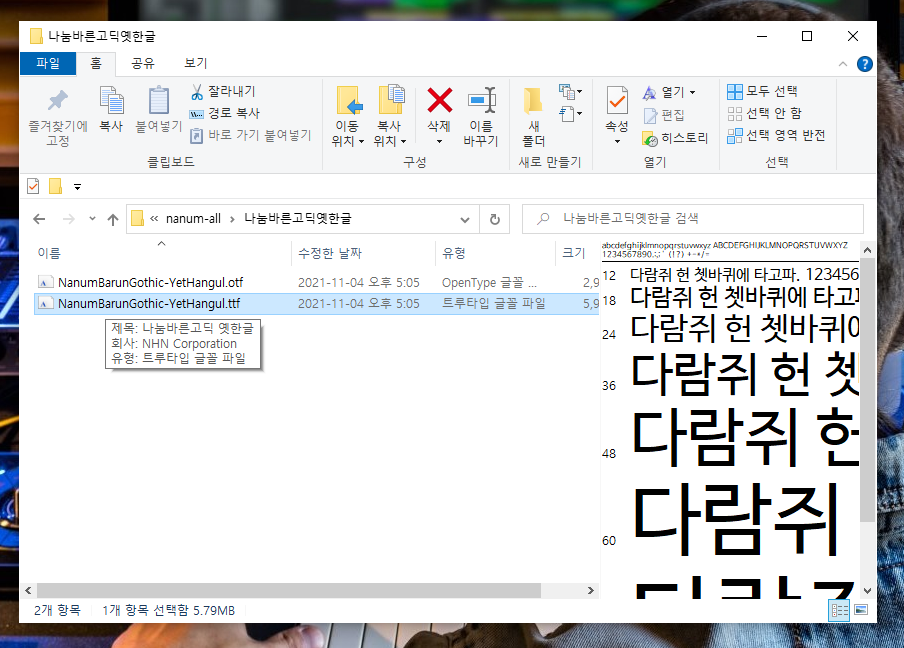Click the OpenType 글꼴 type cell

[x=489, y=282]
